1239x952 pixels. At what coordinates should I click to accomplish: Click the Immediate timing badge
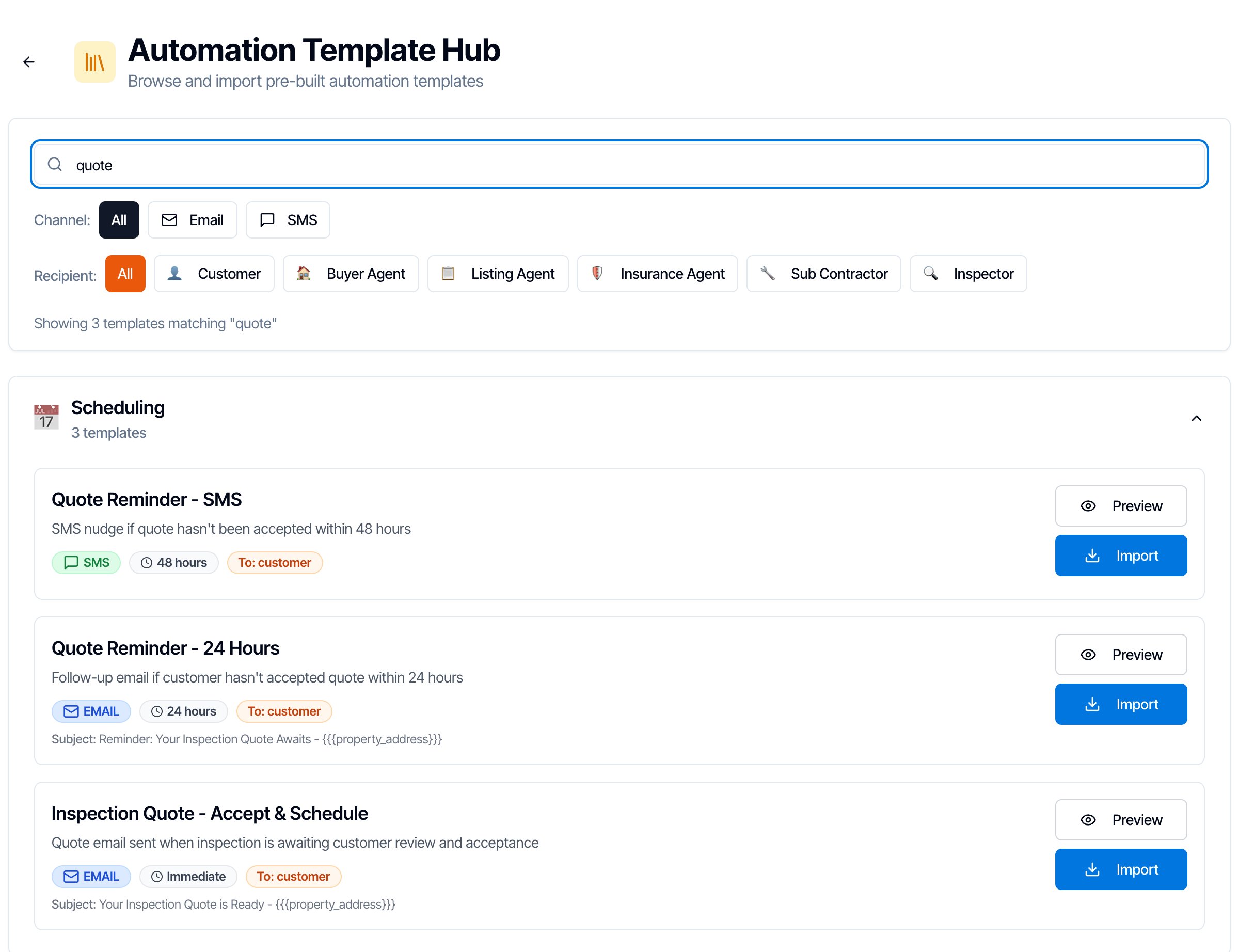tap(188, 877)
